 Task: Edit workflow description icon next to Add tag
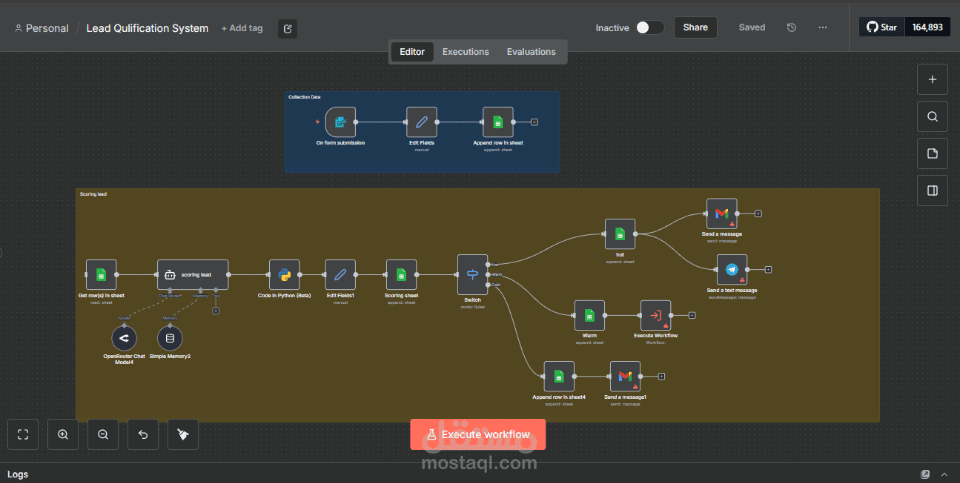pyautogui.click(x=288, y=28)
